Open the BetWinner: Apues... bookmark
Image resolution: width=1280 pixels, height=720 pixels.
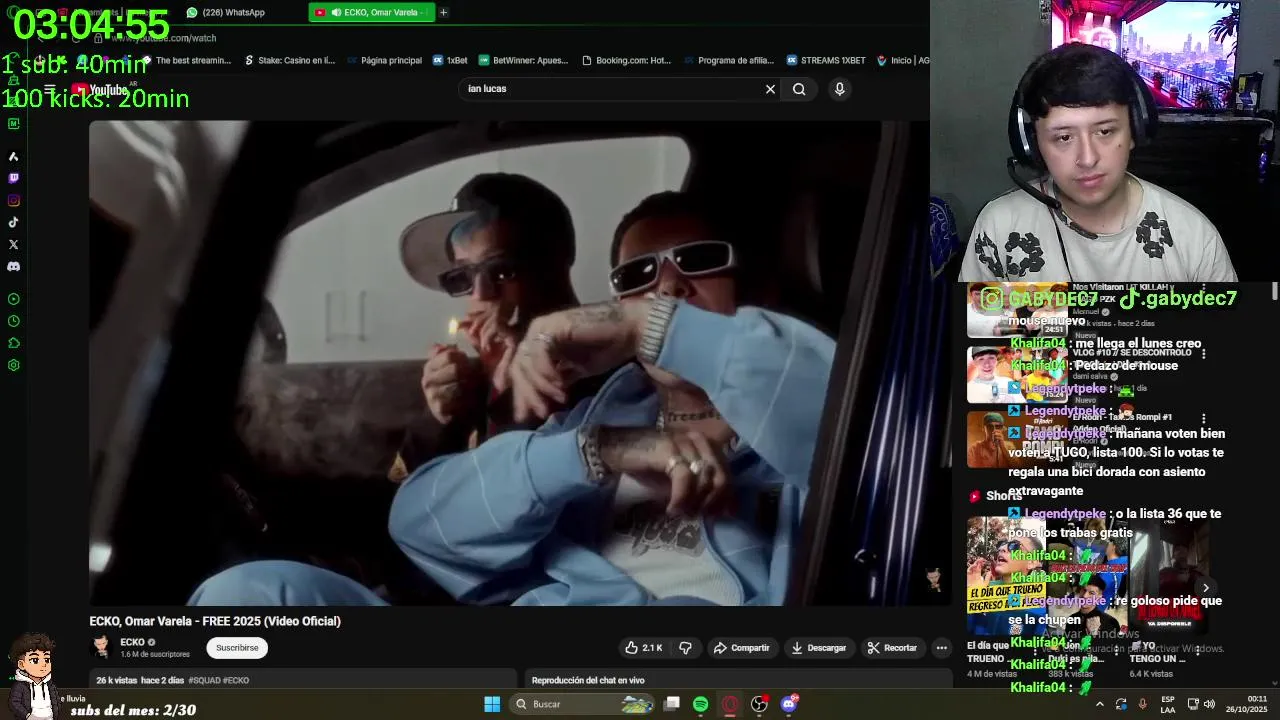click(523, 60)
